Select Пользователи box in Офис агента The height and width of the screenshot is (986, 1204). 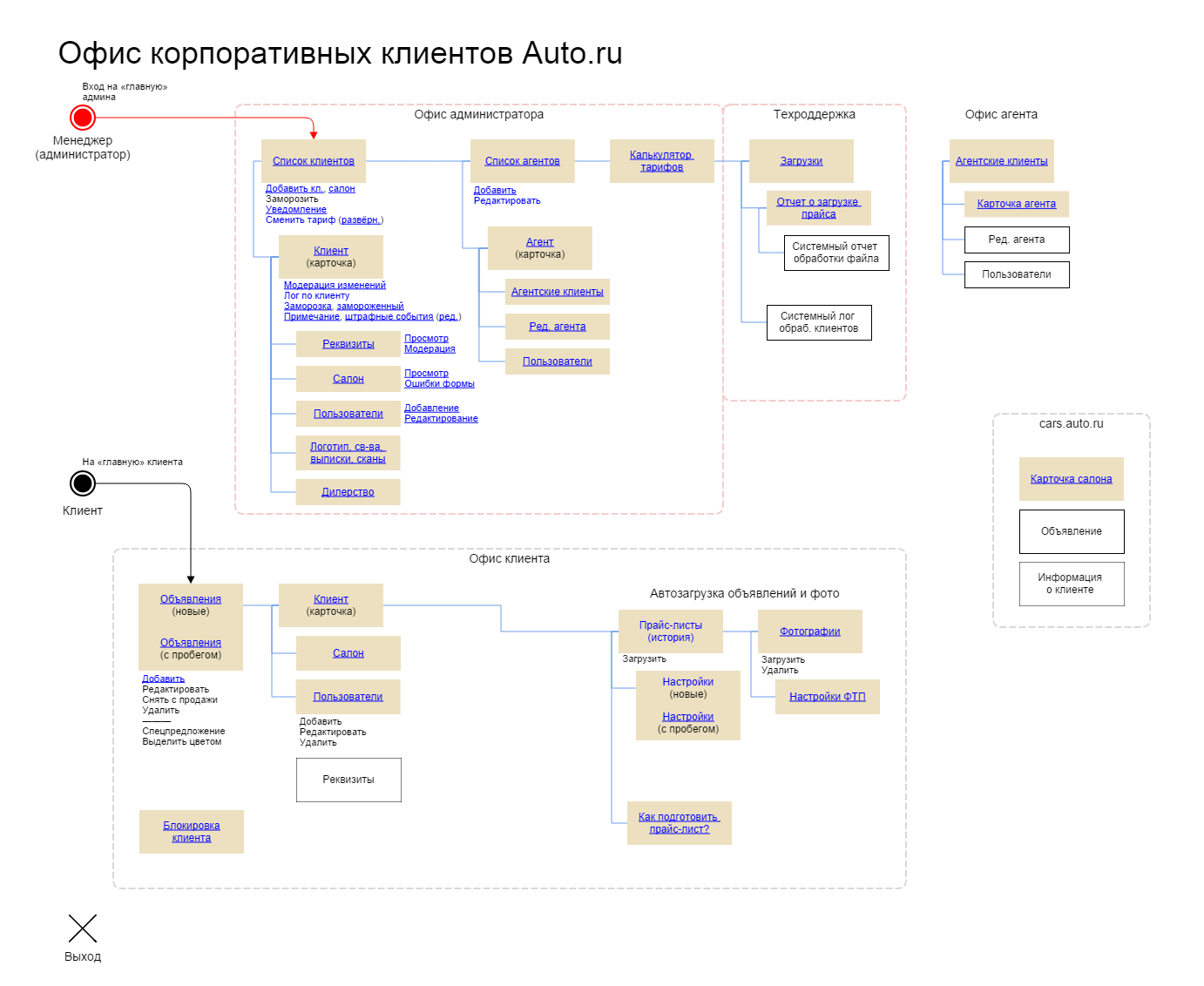tap(1017, 274)
